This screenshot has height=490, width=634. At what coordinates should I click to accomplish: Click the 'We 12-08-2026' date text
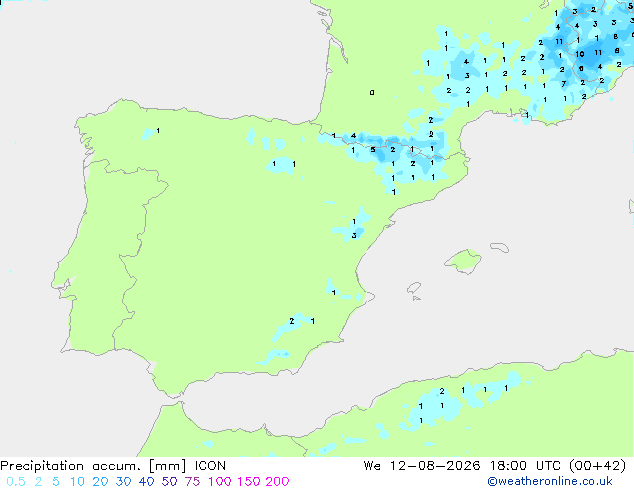click(422, 466)
